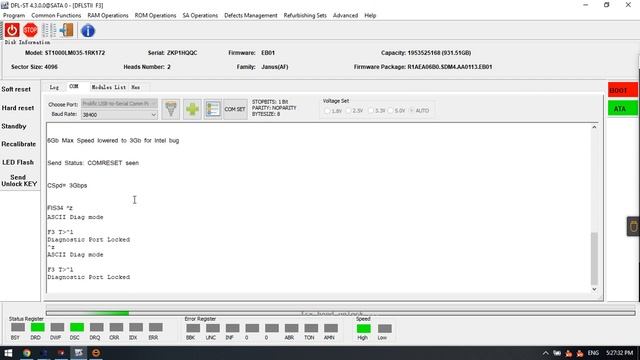Click the Low speed indicator
Screen dimensions: 640x360
[x=384, y=329]
